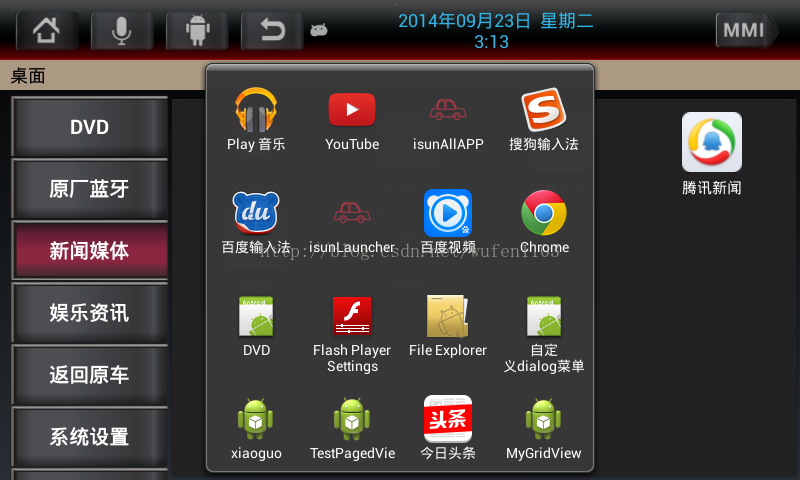Launch File Explorer
This screenshot has width=800, height=480.
point(448,326)
